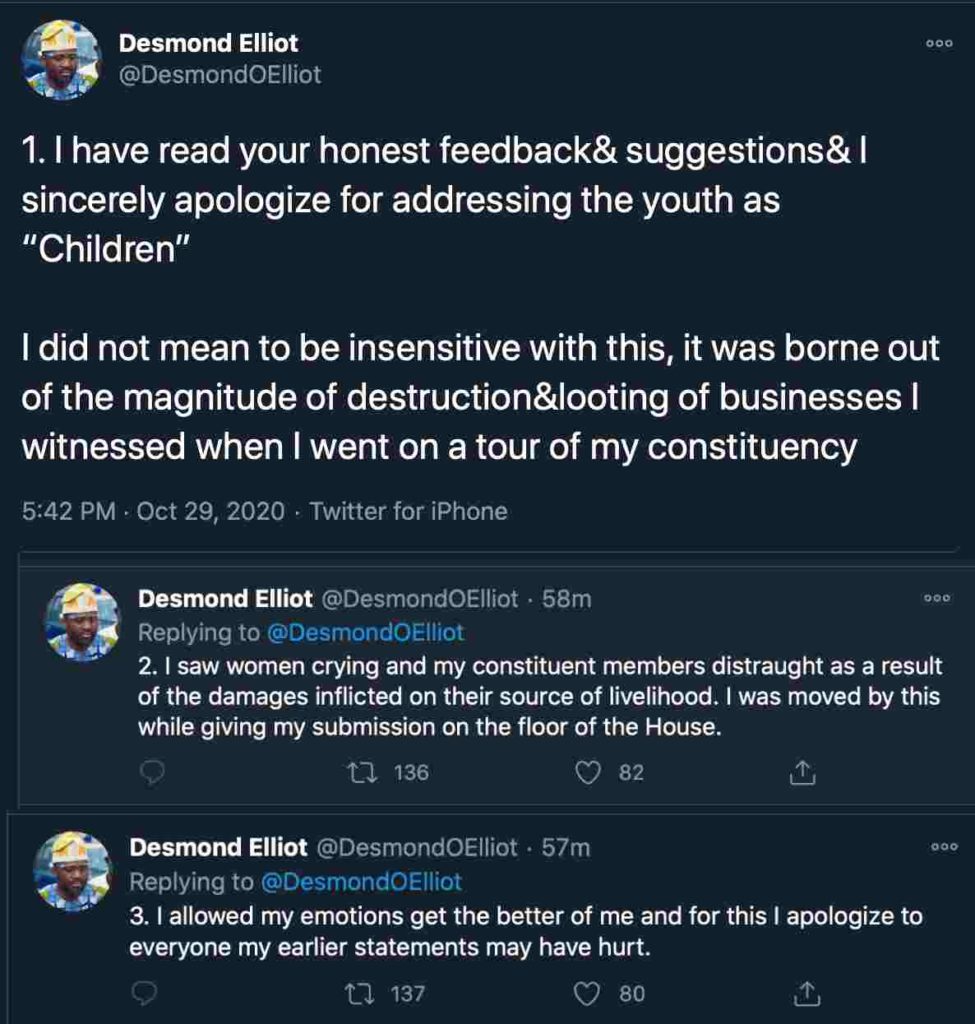The image size is (975, 1024).
Task: Click Replying to @DesmondOElliot link in third tweet
Action: tap(361, 881)
